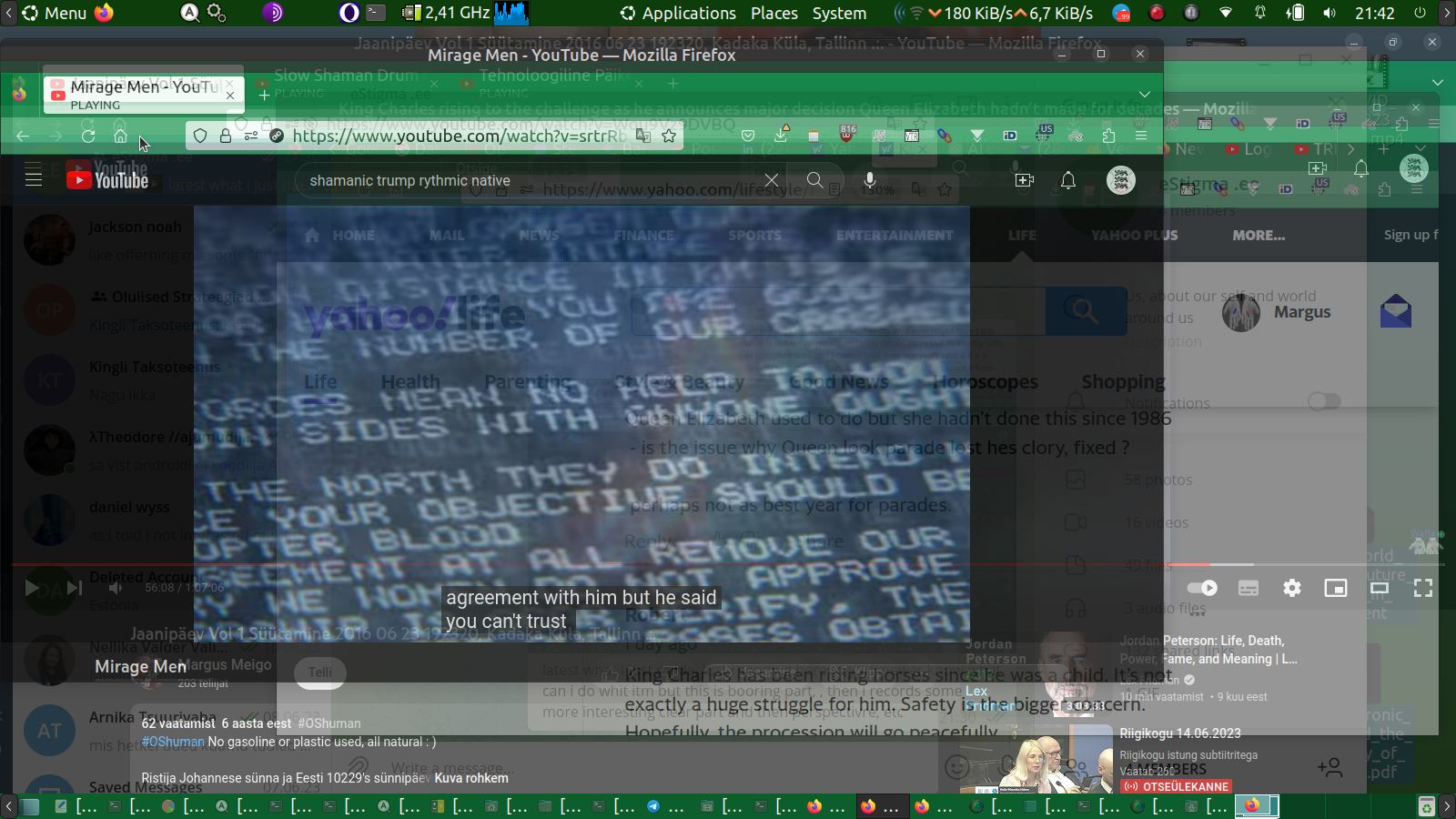The image size is (1456, 819).
Task: Click the clock showing 21:42
Action: [1374, 13]
